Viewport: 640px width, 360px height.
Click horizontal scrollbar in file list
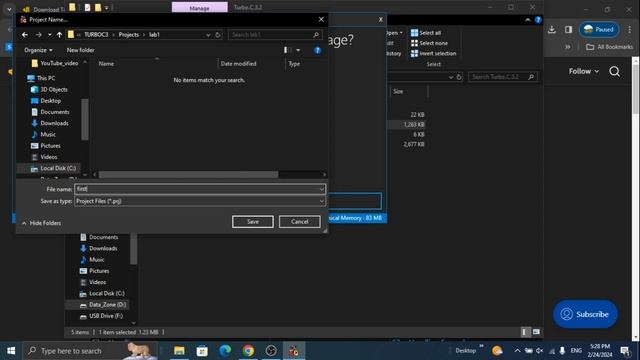(189, 175)
